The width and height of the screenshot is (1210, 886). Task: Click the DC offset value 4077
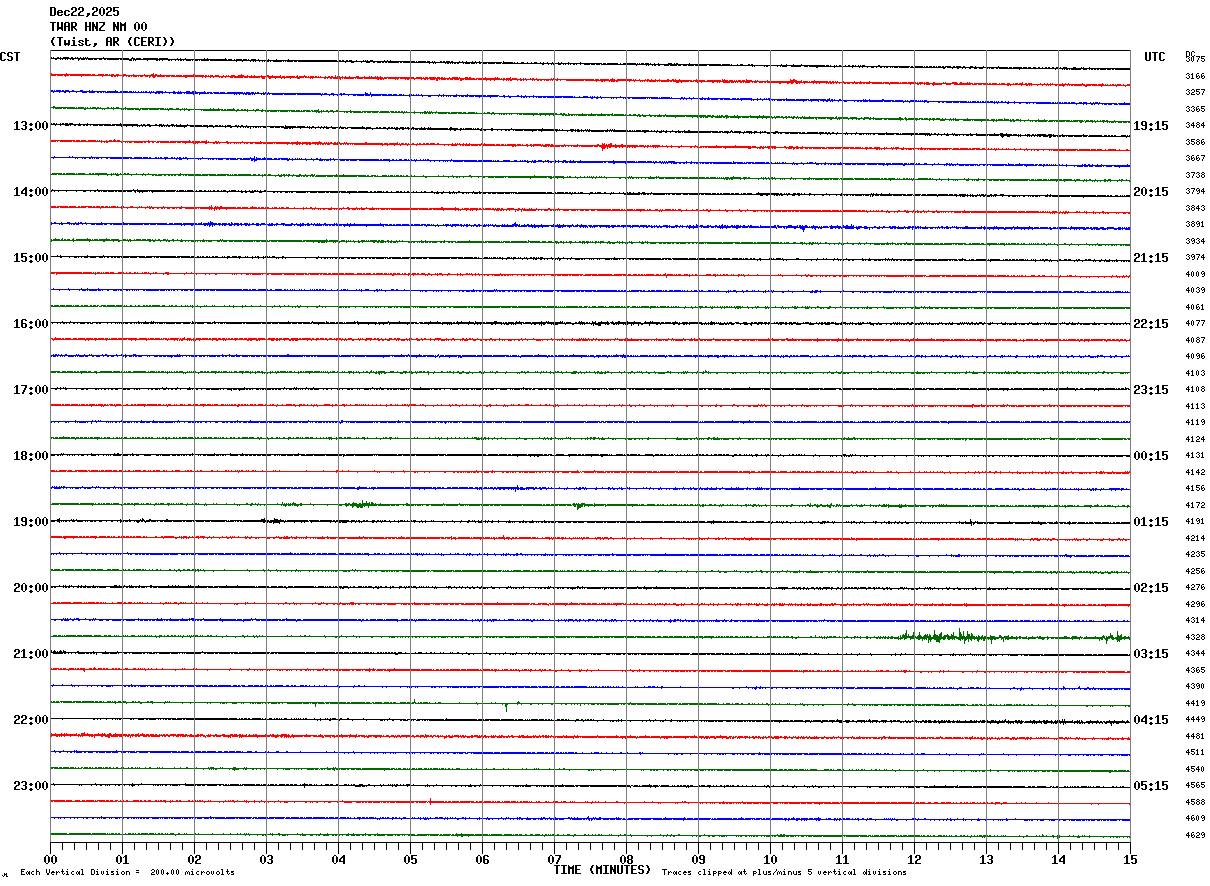pyautogui.click(x=1195, y=324)
